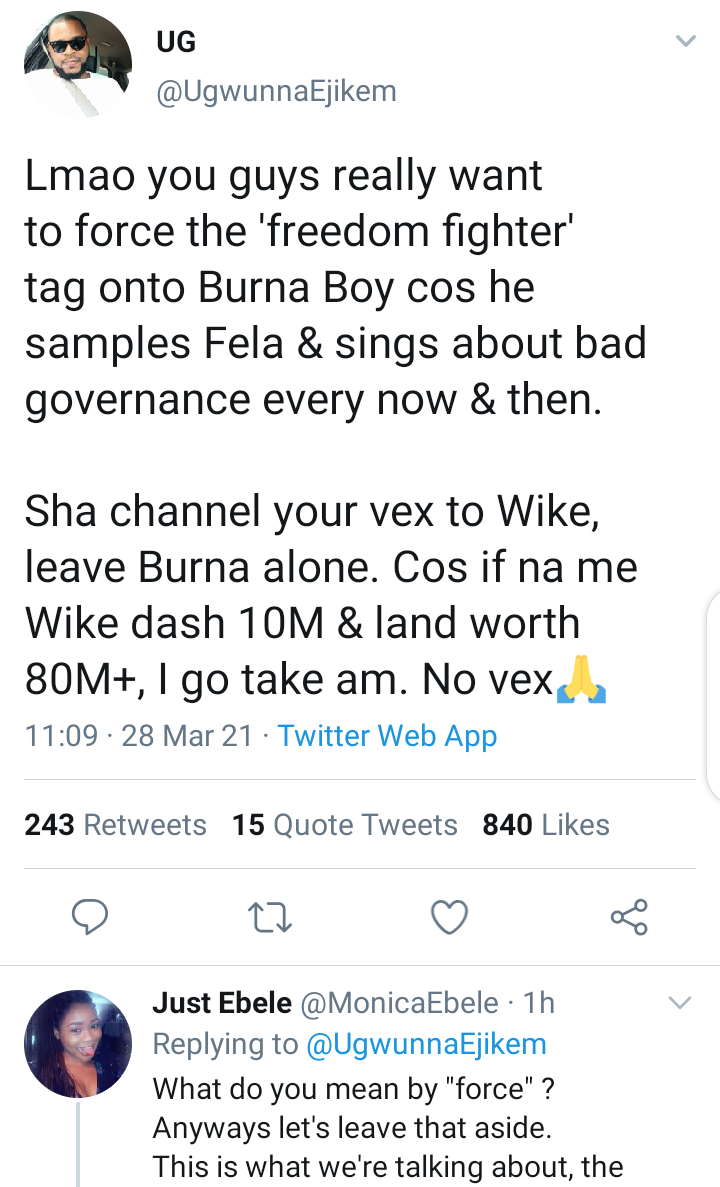Open Just Ebele's display name

point(222,1003)
